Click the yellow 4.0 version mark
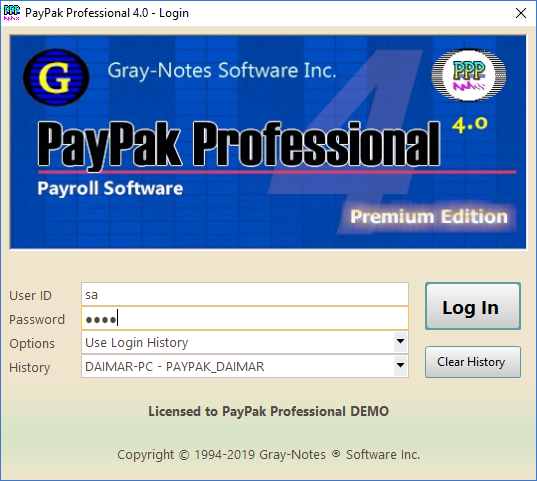This screenshot has width=537, height=481. pyautogui.click(x=470, y=124)
